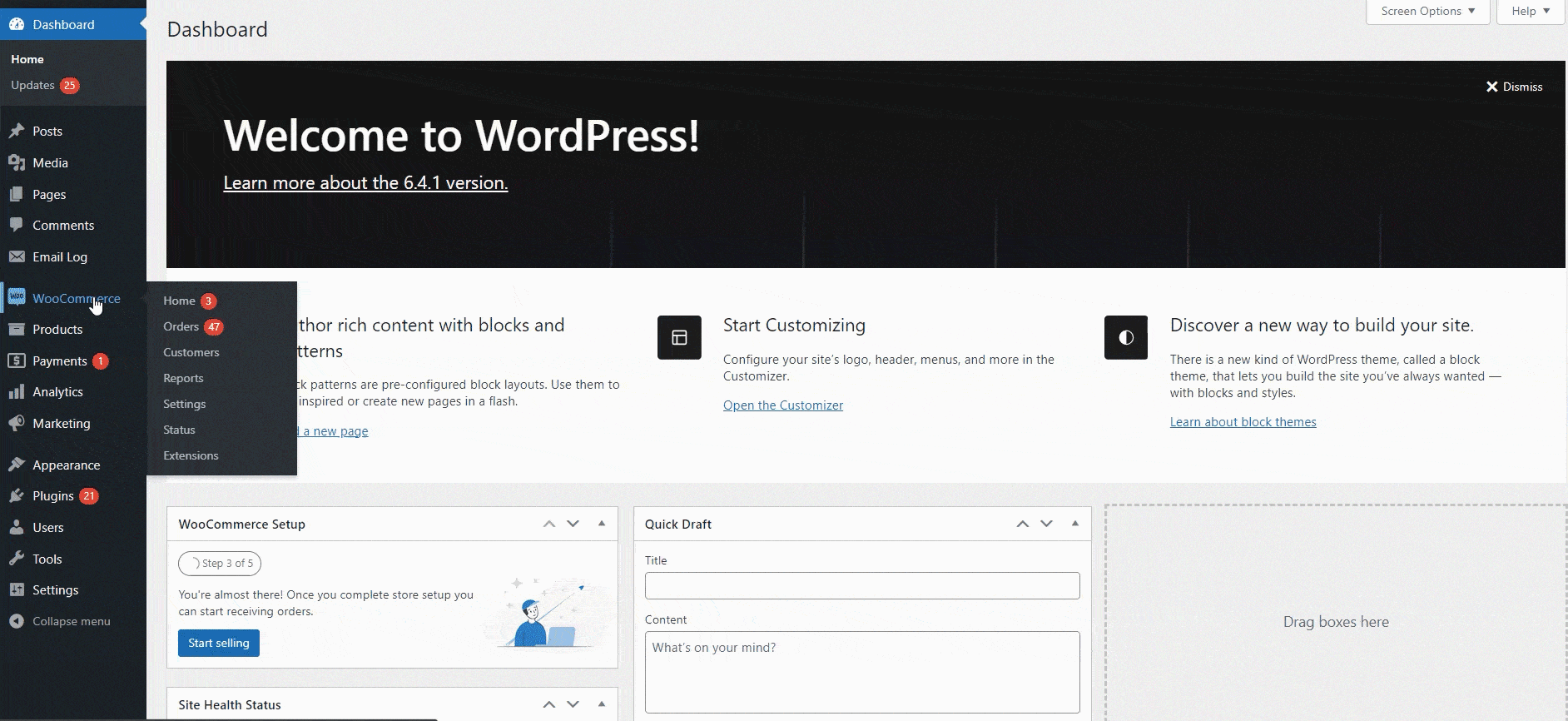
Task: Click the Payments dollar icon
Action: click(x=17, y=360)
